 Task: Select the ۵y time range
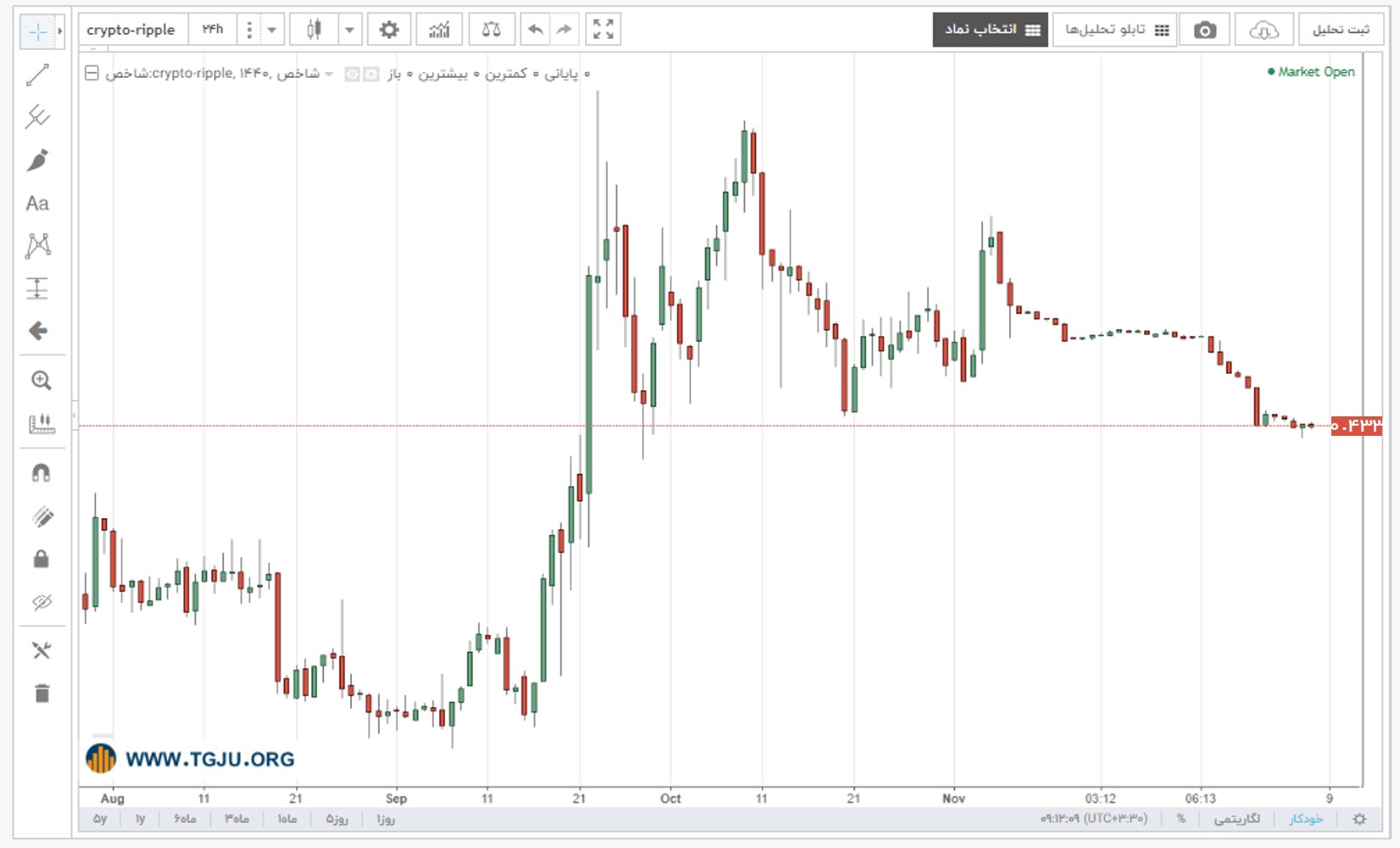pos(100,819)
